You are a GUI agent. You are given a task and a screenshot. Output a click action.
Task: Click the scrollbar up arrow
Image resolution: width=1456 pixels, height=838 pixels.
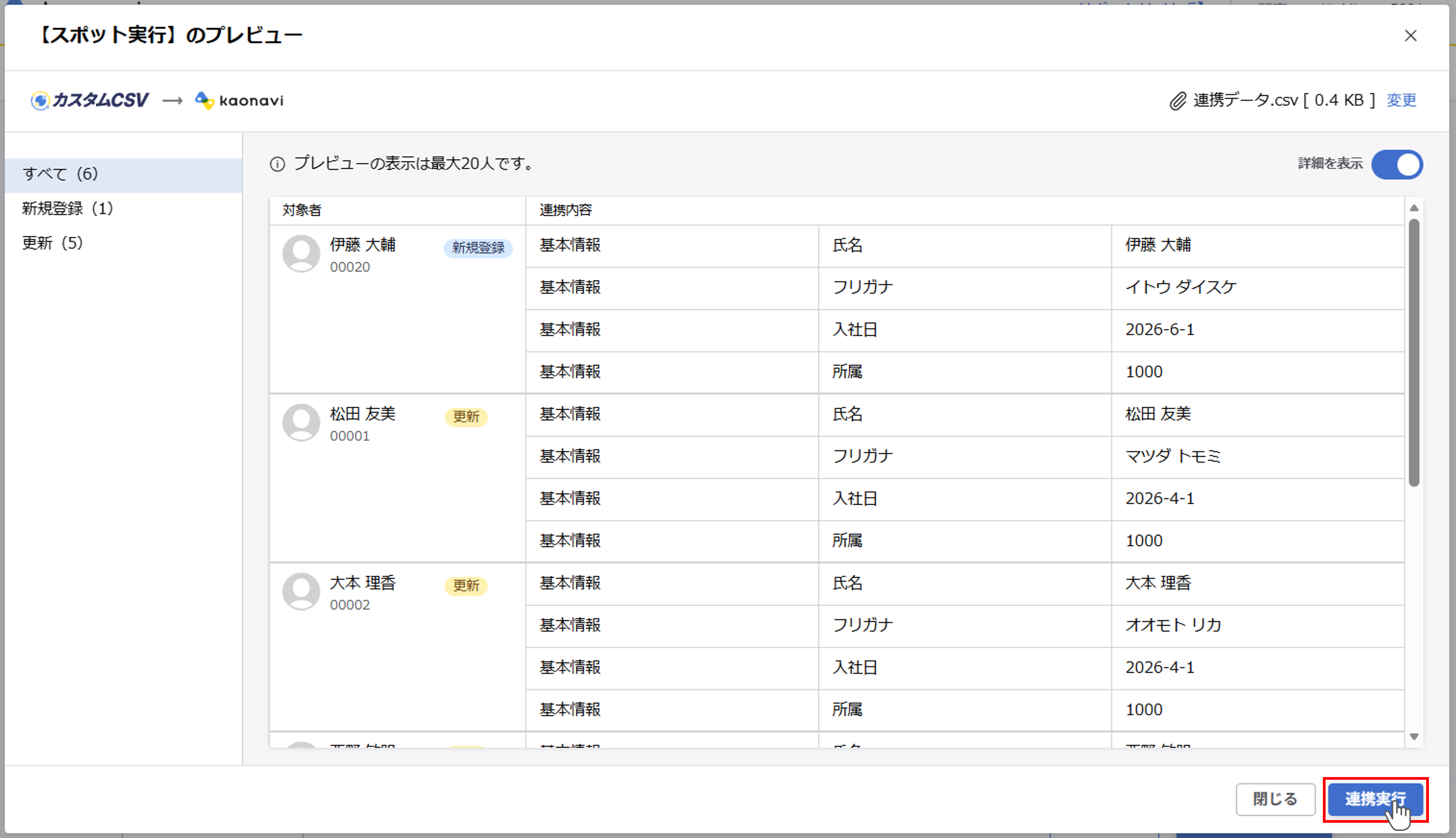[x=1414, y=208]
